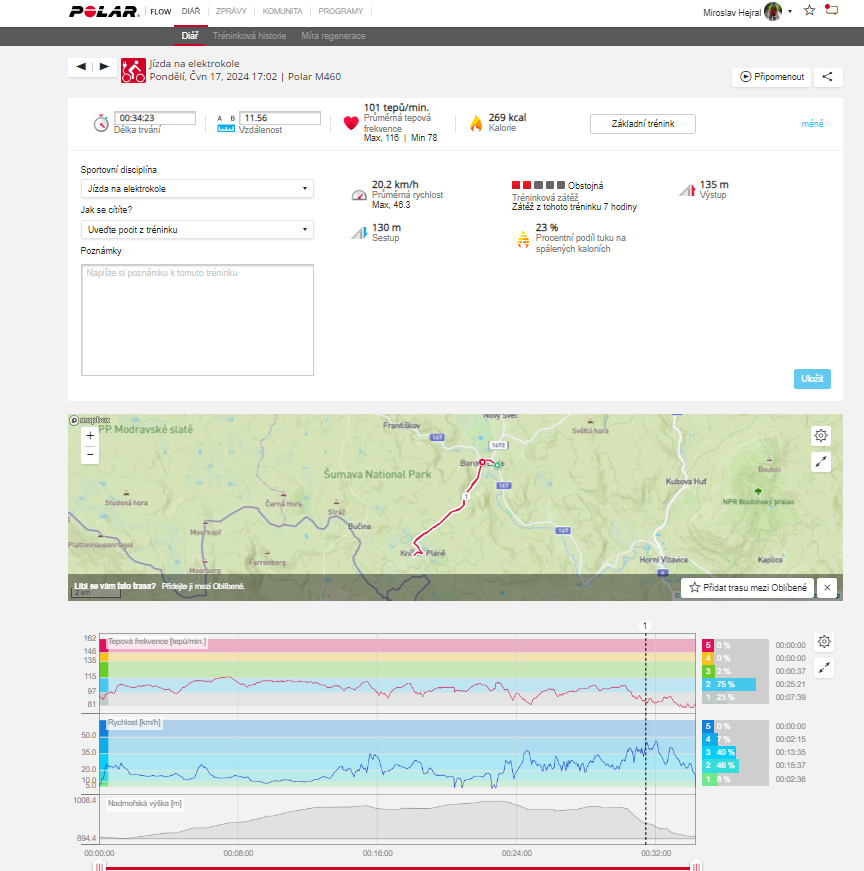Click Přidat trasu mezi Oblíbené button
Image resolution: width=864 pixels, height=871 pixels.
747,587
